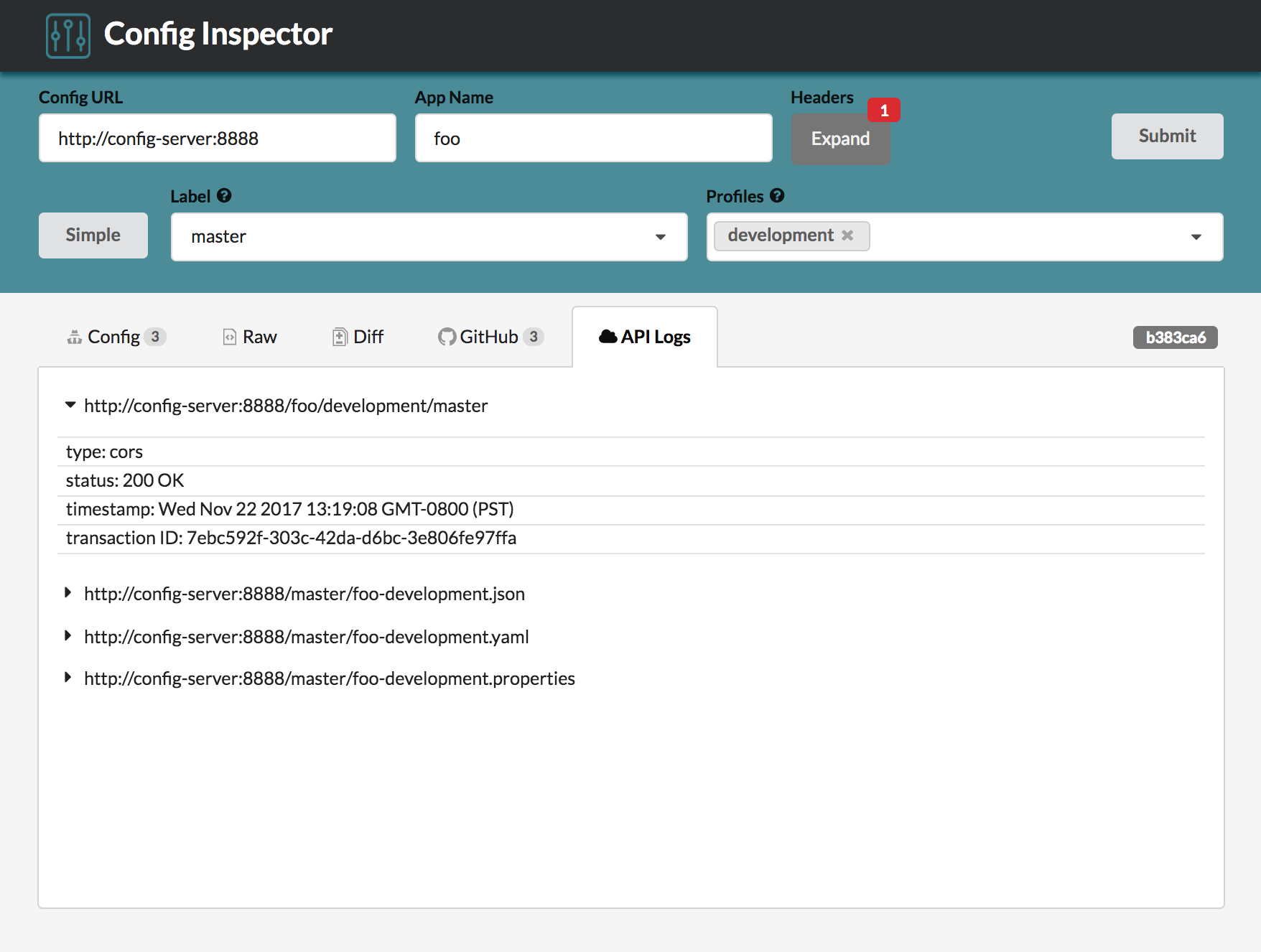
Task: Open the Config tab via its hierarchy icon
Action: coord(74,336)
